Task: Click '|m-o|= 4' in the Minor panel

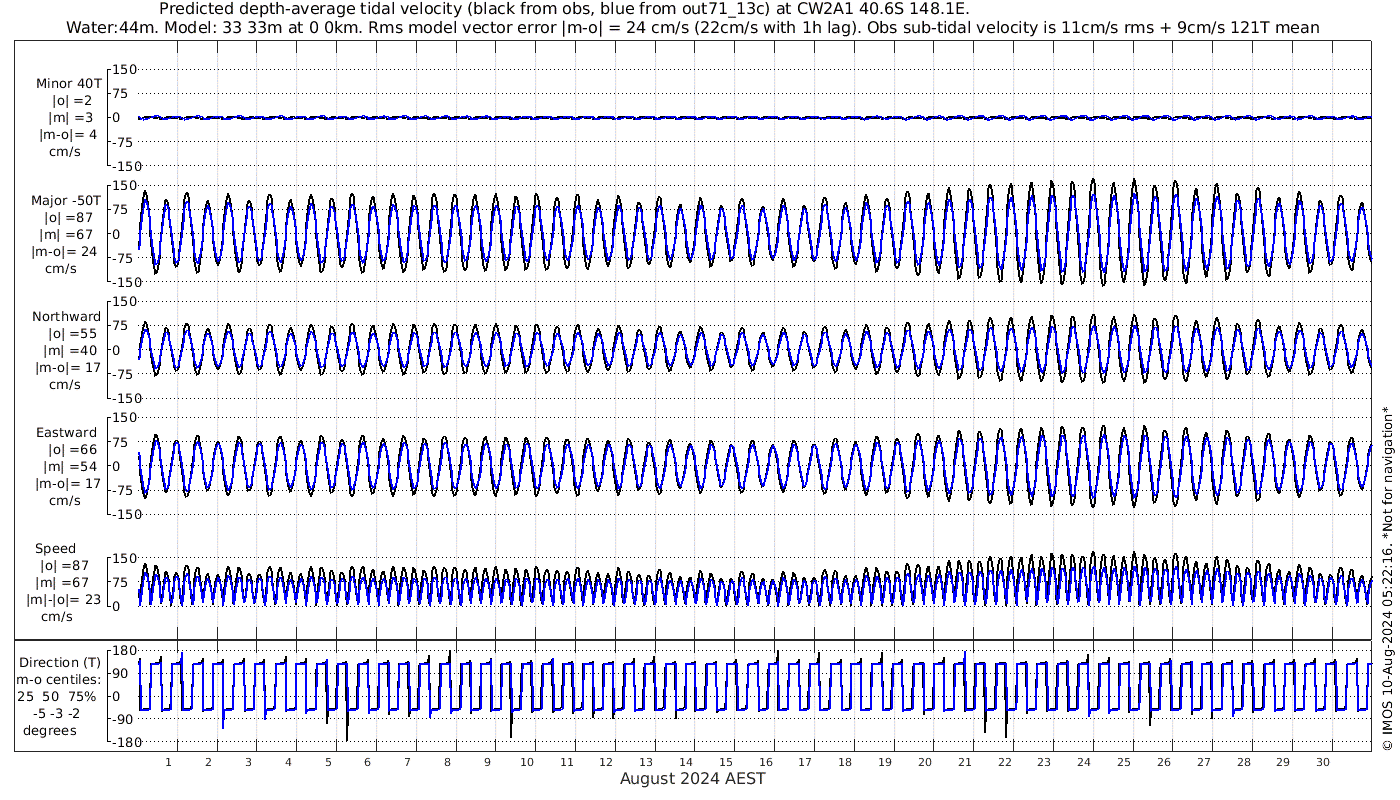Action: (68, 135)
